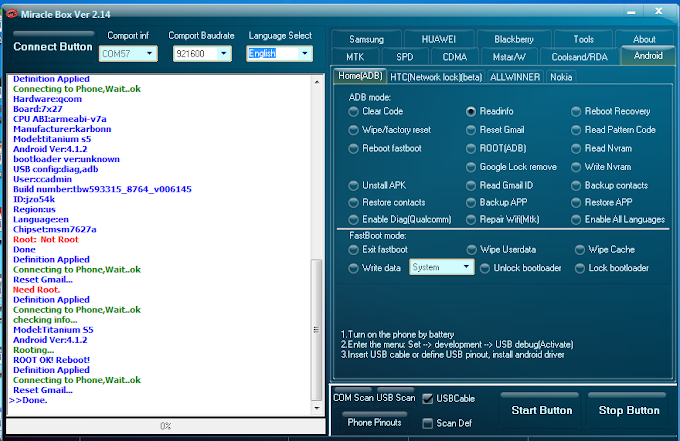Open the System partition dropdown

pos(441,267)
